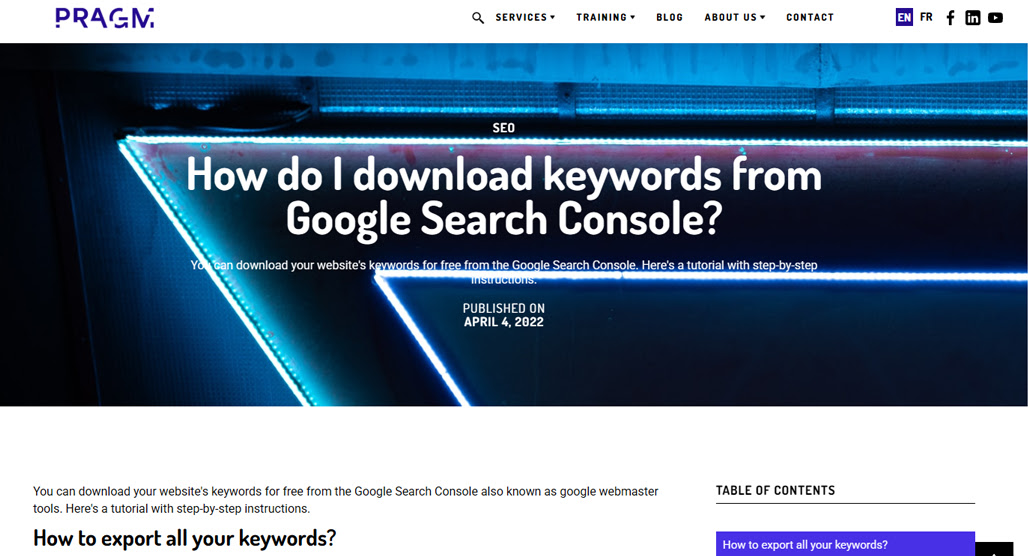Visit the Facebook page icon
The height and width of the screenshot is (556, 1028).
pos(950,18)
